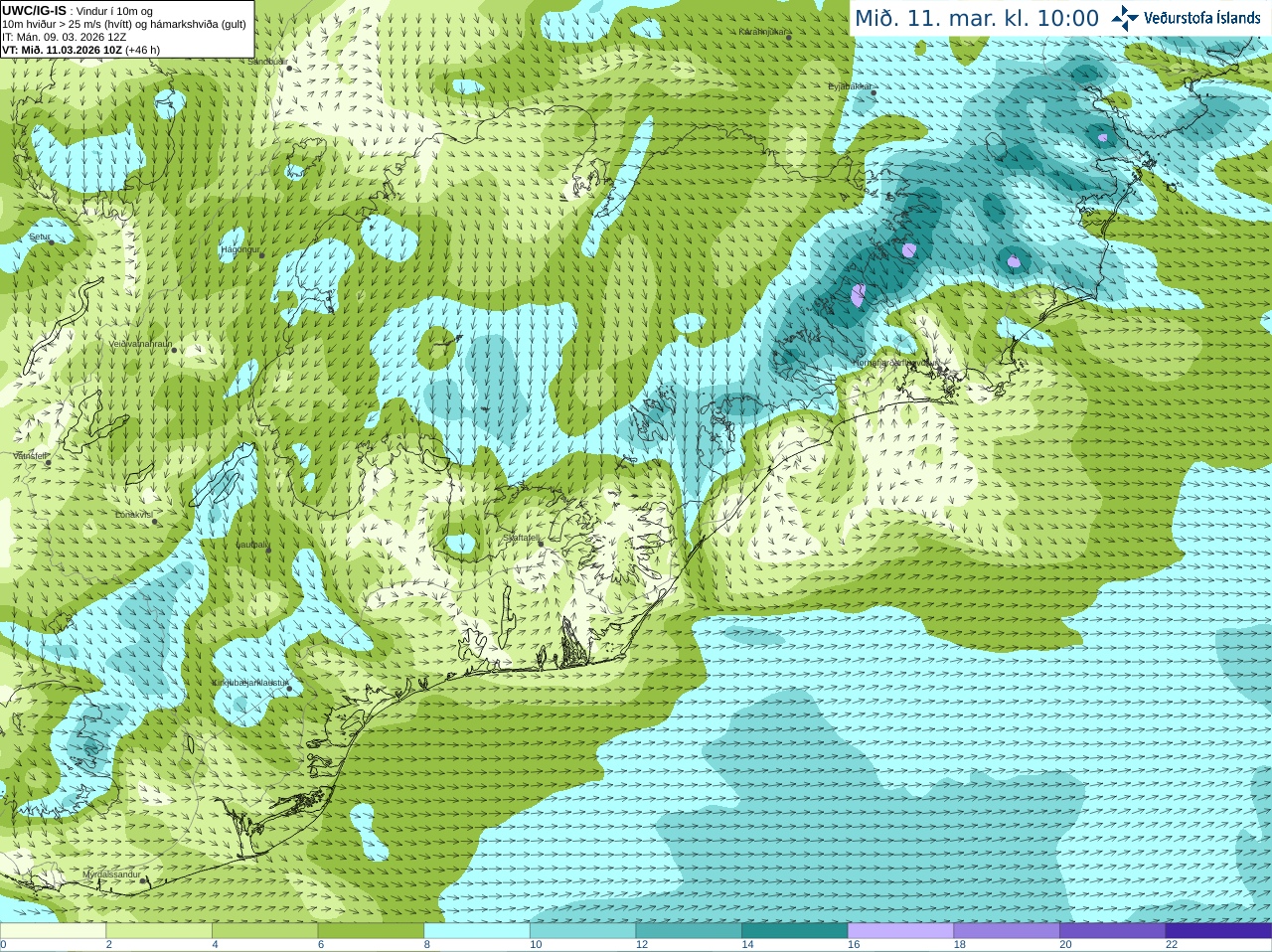Pick the 8–10 m/s light cyan legend swatch
Viewport: 1272px width, 952px height.
click(x=477, y=931)
